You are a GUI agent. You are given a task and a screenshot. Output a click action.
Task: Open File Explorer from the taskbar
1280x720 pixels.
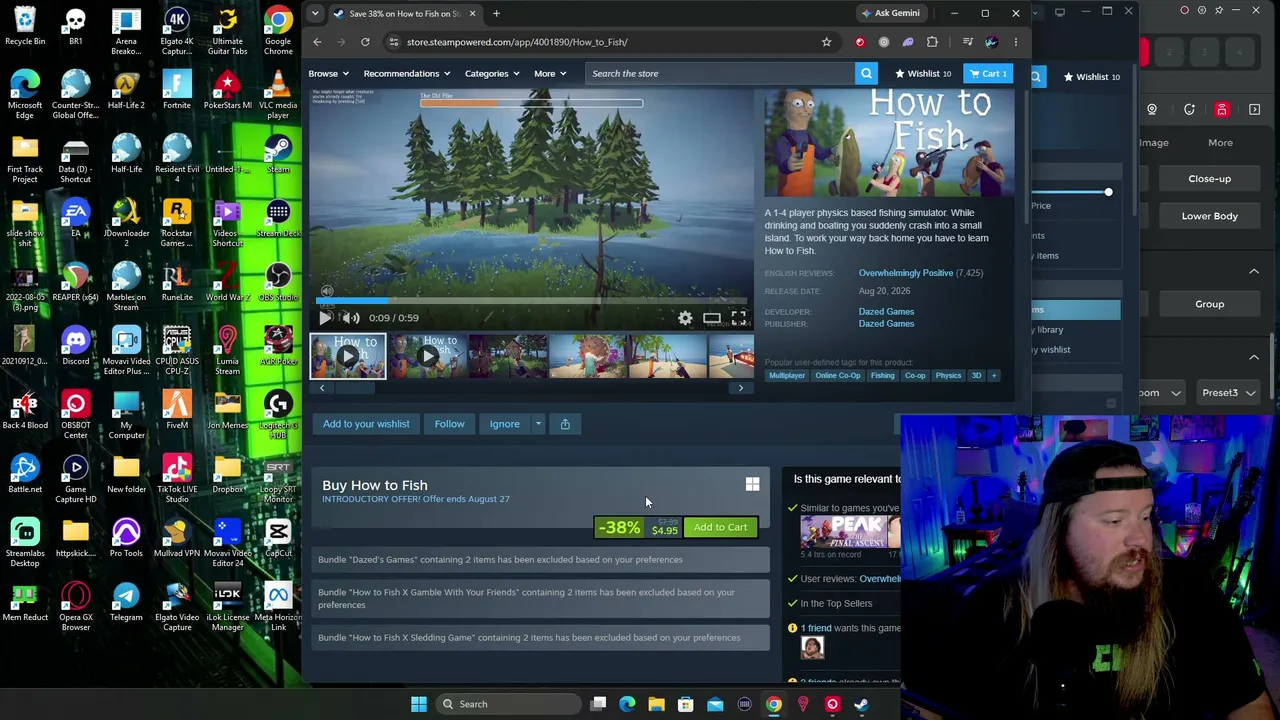[x=656, y=704]
